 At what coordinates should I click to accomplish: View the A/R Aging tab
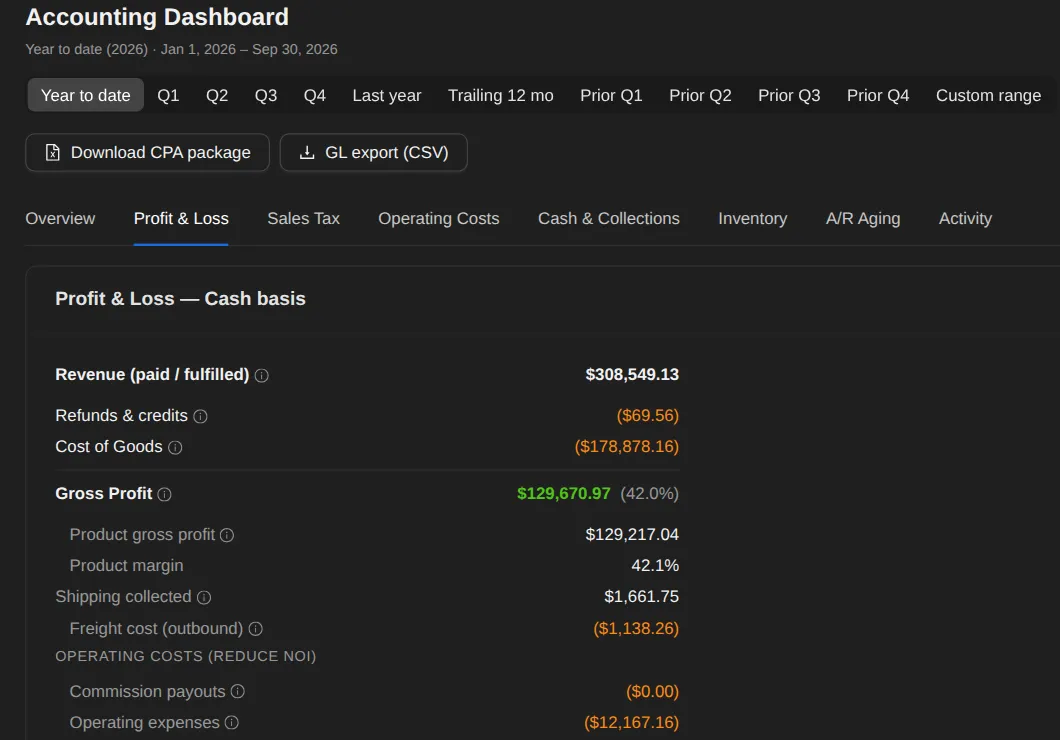click(863, 219)
